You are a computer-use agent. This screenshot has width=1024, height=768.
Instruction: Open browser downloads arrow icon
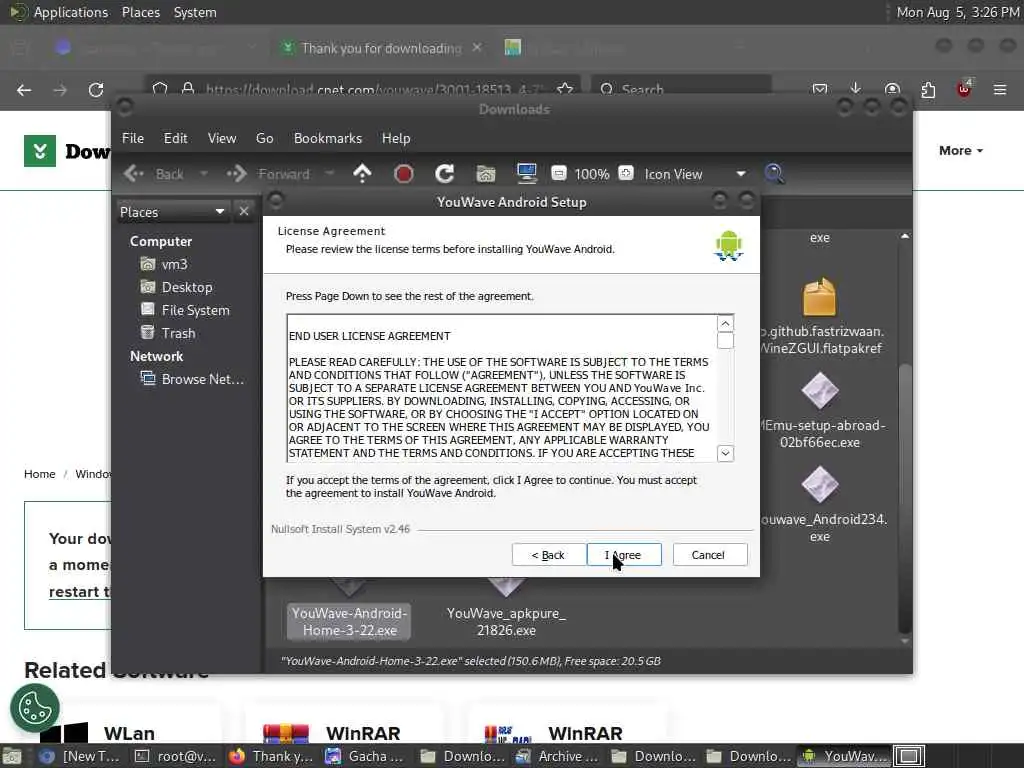[x=856, y=89]
